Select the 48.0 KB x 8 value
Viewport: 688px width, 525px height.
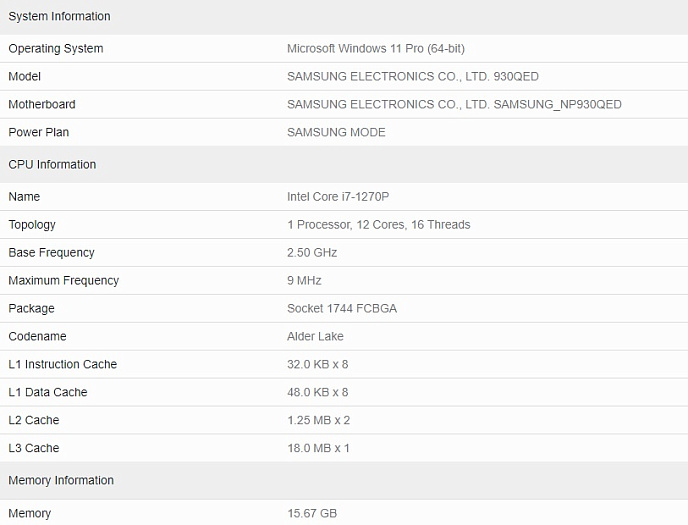pyautogui.click(x=318, y=392)
